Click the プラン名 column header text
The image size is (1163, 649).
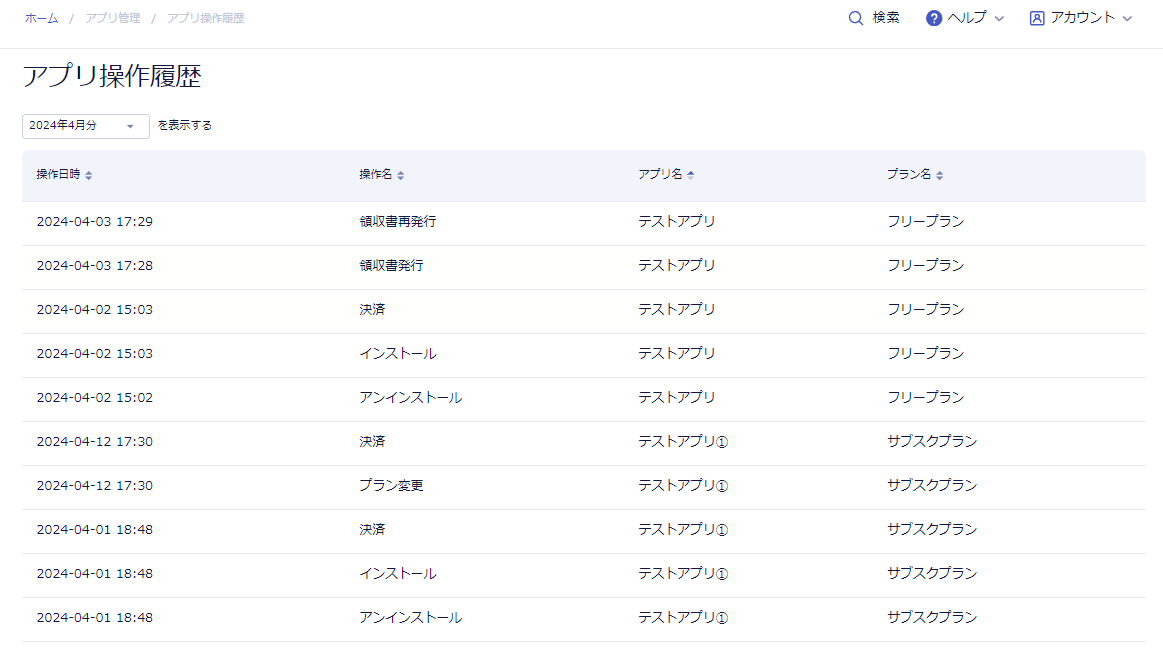point(908,175)
